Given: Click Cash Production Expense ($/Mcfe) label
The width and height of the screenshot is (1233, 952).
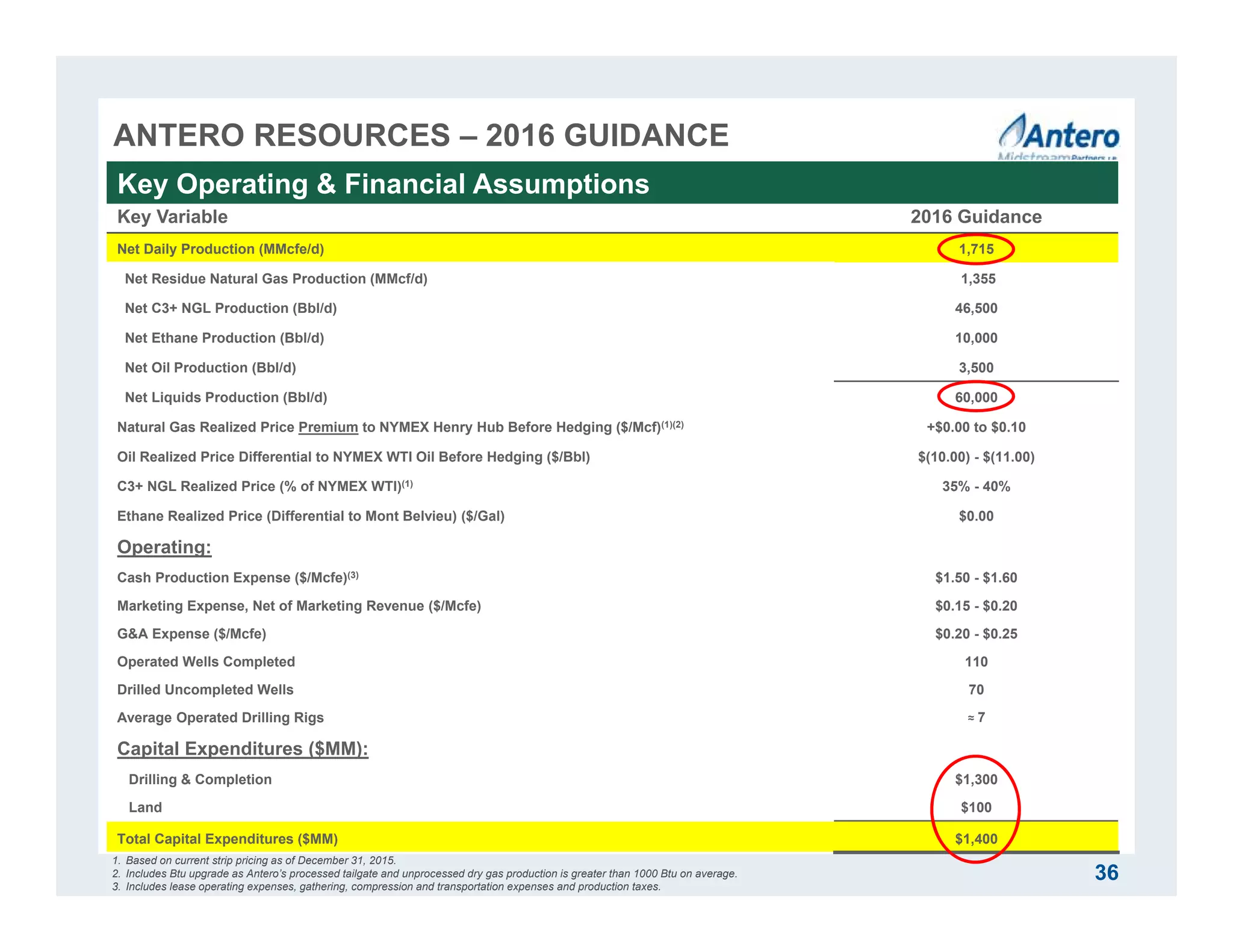Looking at the screenshot, I should tap(238, 577).
